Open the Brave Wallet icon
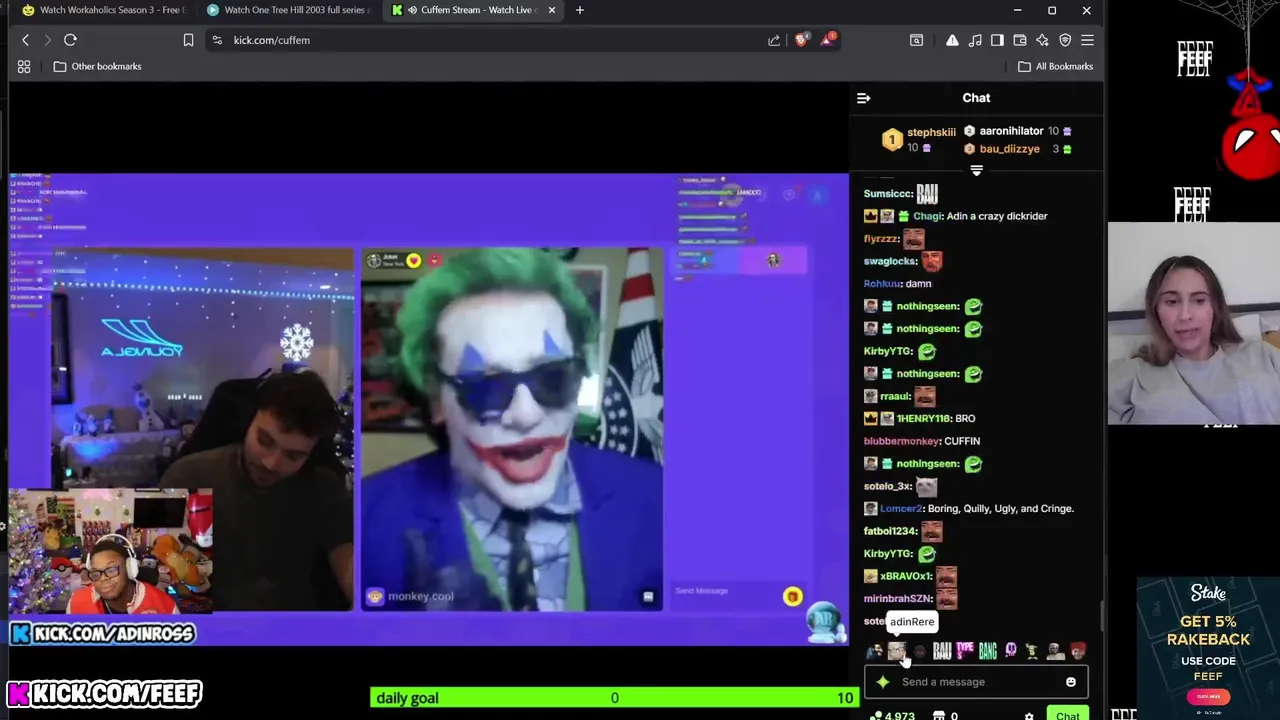 pyautogui.click(x=1020, y=40)
